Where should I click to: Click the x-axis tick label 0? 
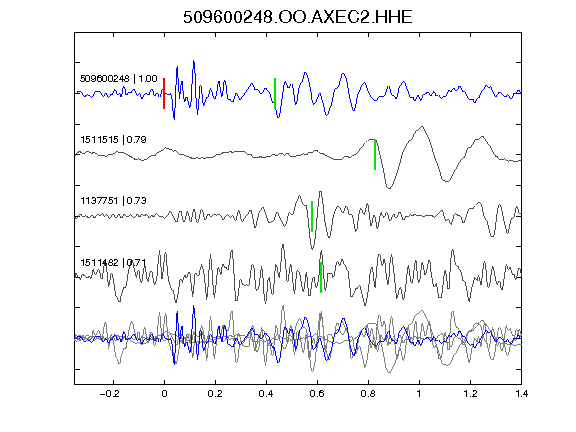[164, 394]
